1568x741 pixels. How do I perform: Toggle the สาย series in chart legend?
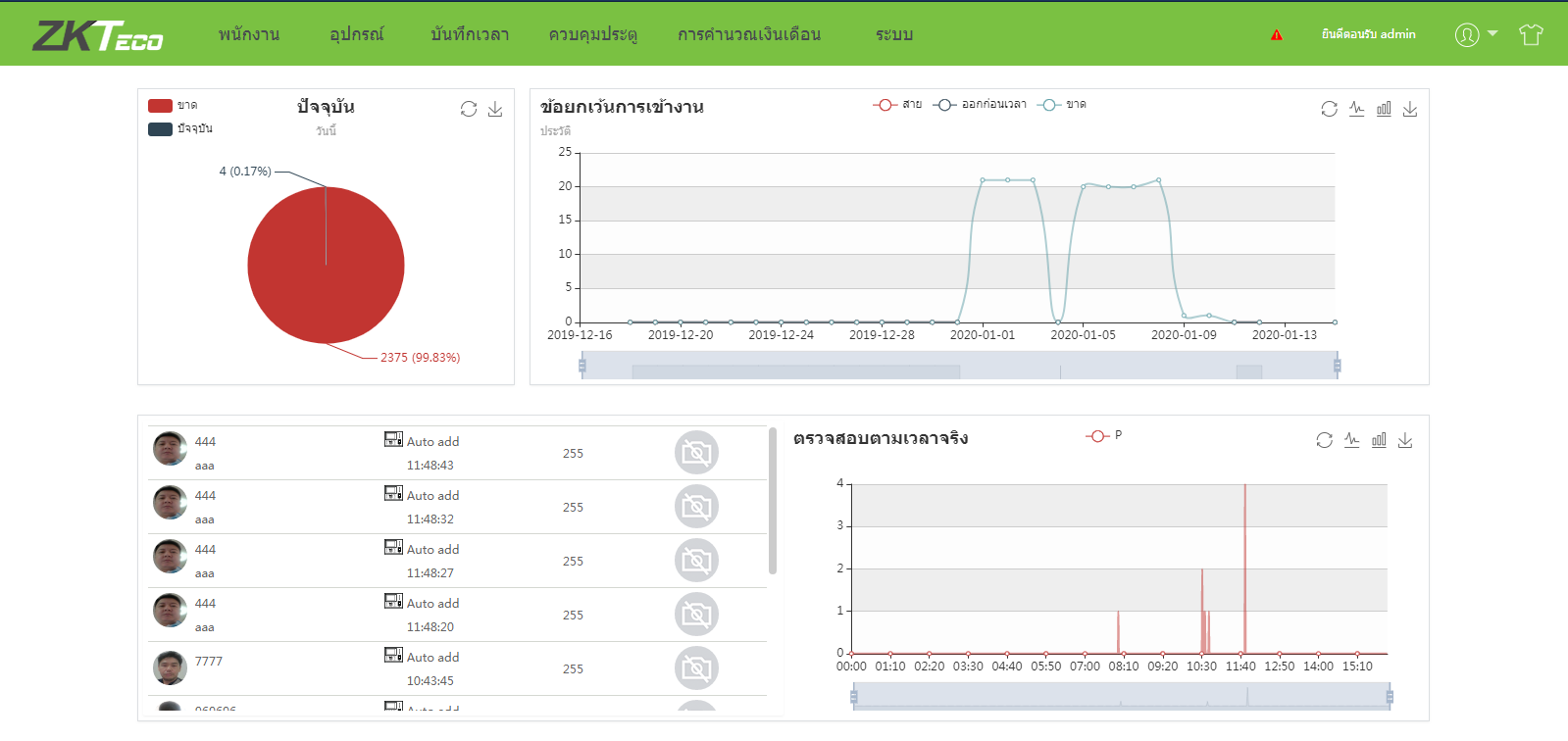click(897, 105)
